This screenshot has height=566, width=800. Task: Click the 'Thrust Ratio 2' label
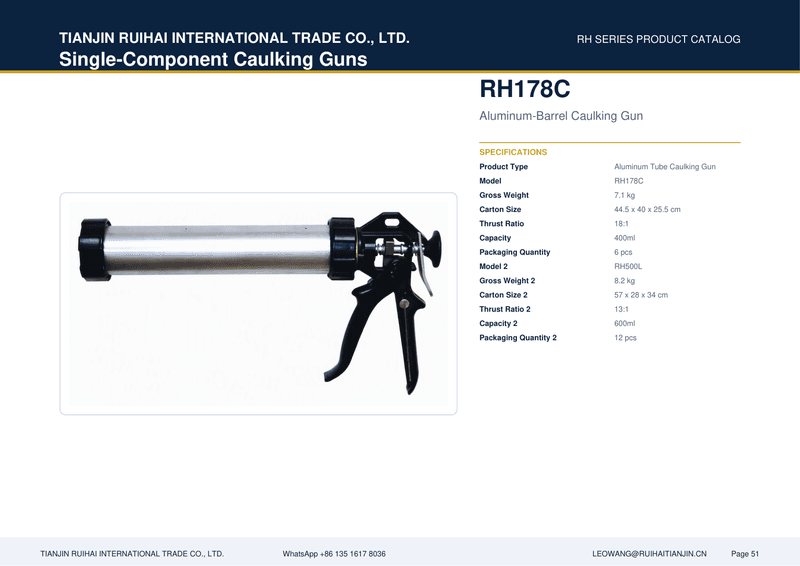(505, 309)
